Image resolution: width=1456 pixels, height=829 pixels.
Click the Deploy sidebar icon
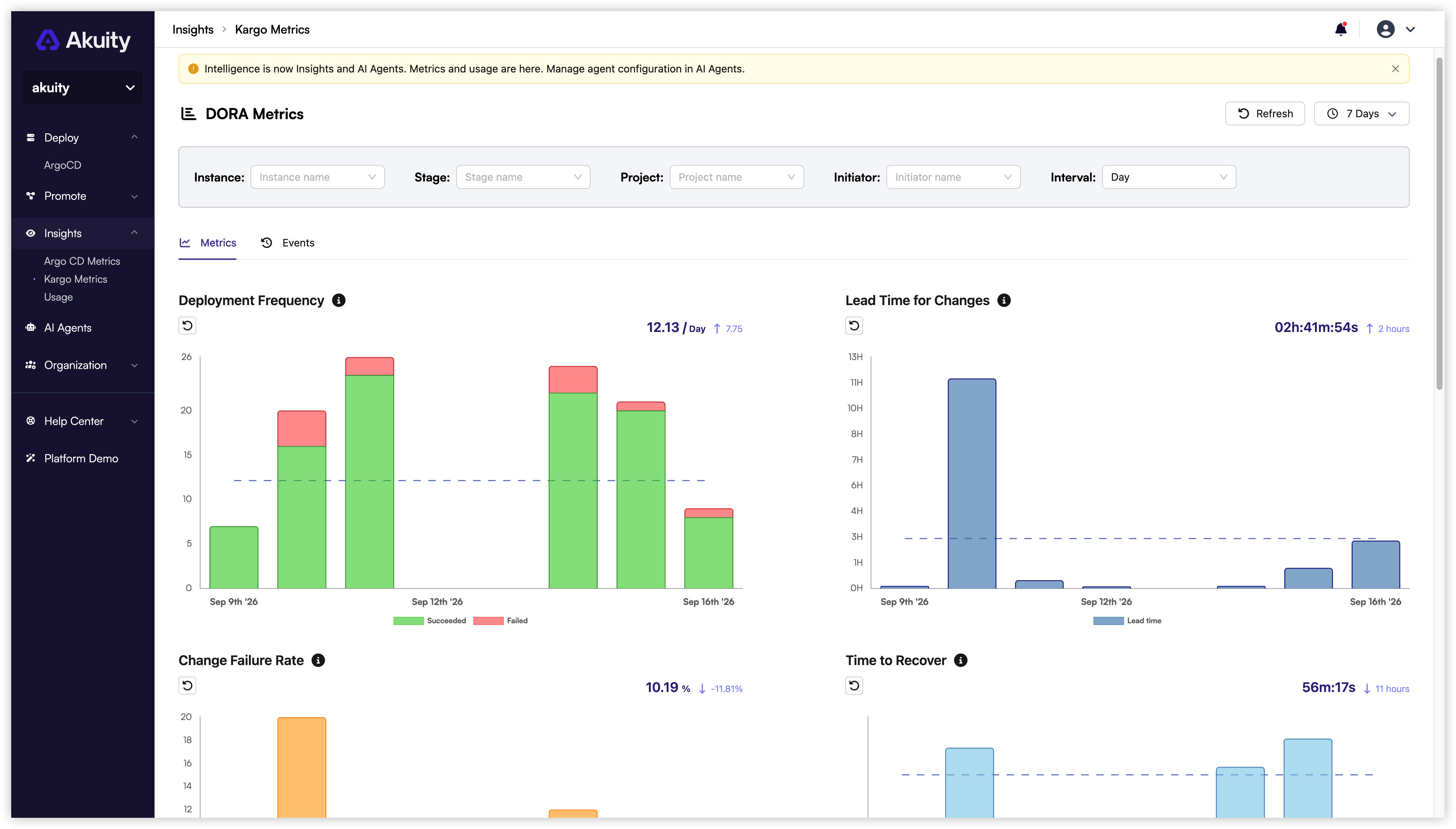[31, 138]
